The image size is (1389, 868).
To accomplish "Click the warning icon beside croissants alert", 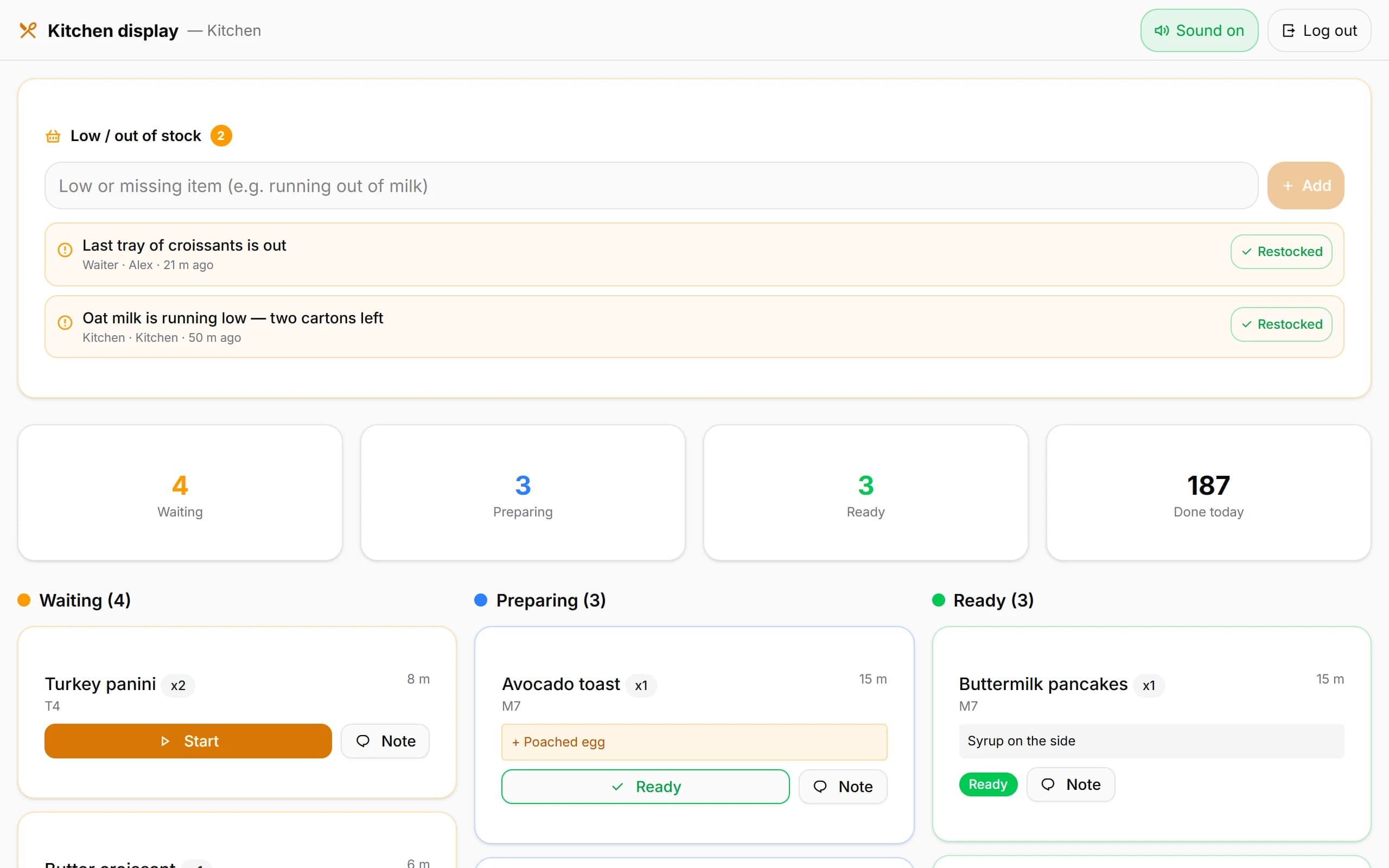I will 65,250.
